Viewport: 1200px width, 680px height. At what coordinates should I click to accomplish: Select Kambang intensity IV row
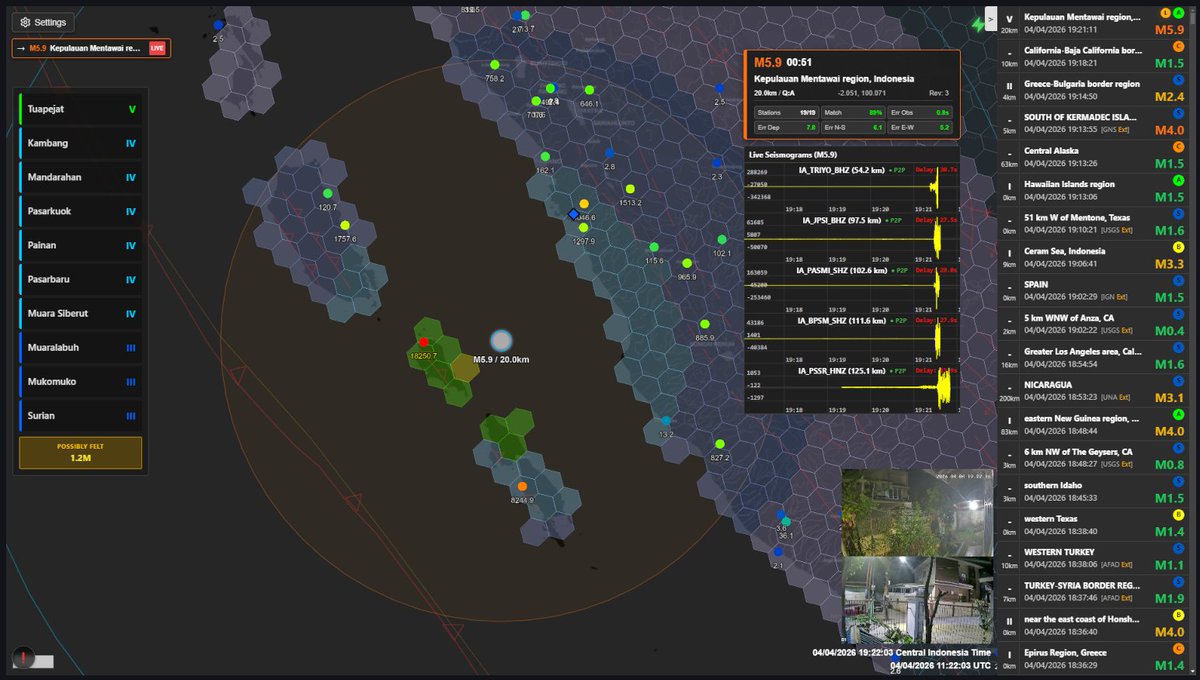pyautogui.click(x=81, y=144)
